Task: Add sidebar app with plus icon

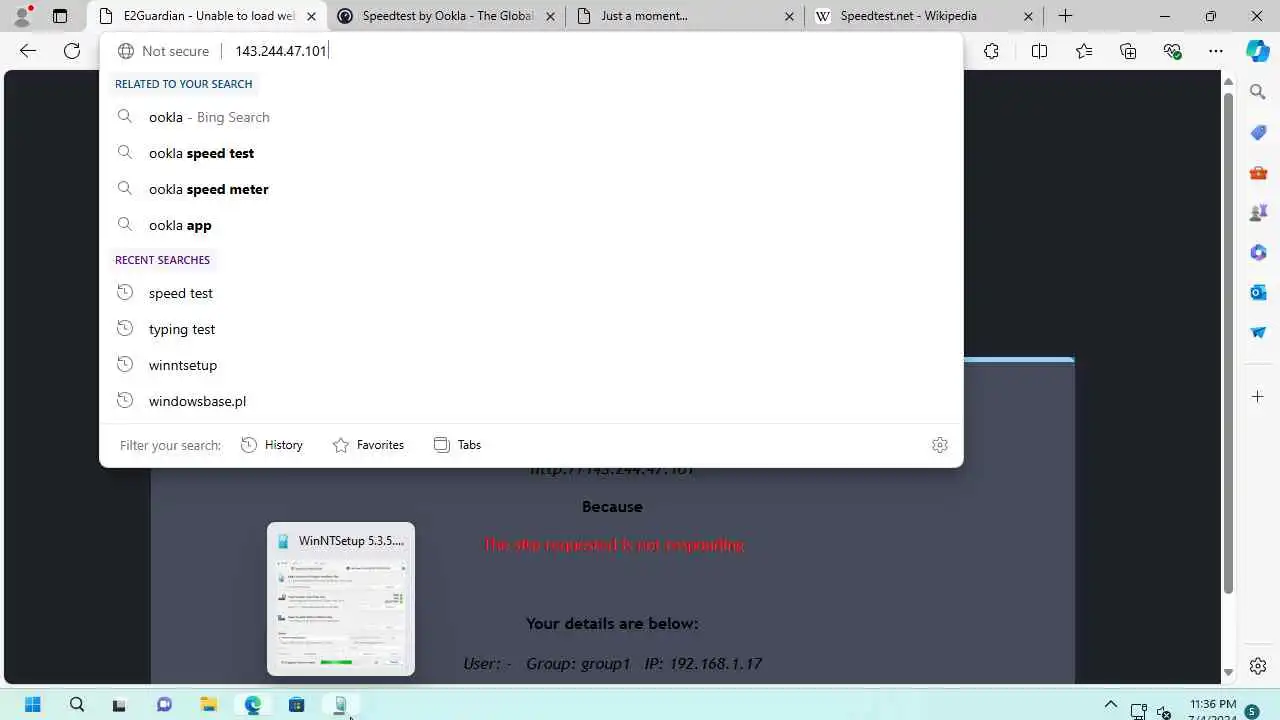Action: point(1258,397)
